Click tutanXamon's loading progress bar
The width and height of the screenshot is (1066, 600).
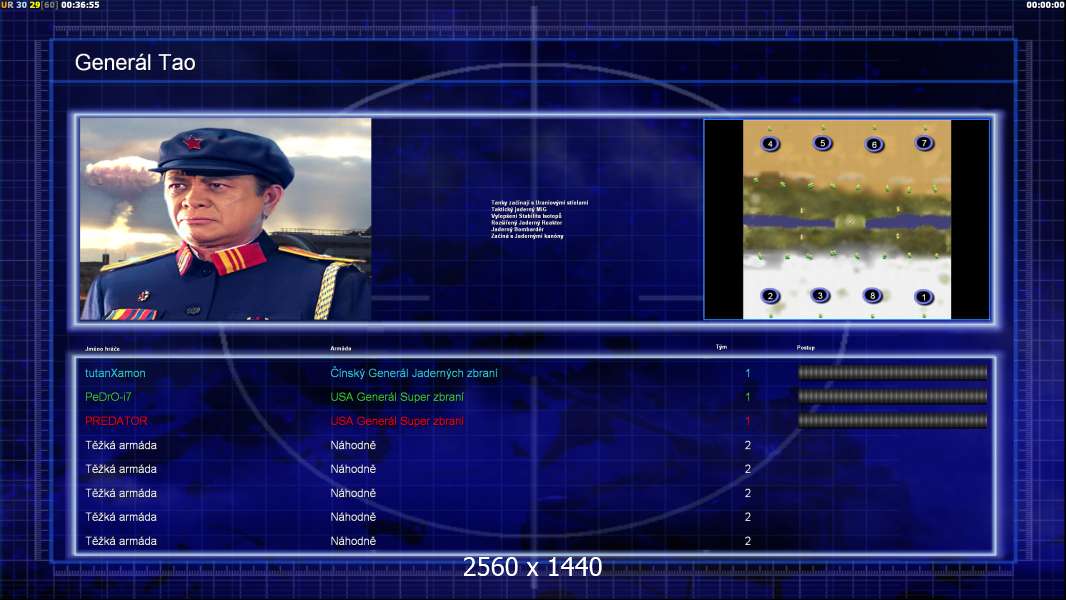892,372
